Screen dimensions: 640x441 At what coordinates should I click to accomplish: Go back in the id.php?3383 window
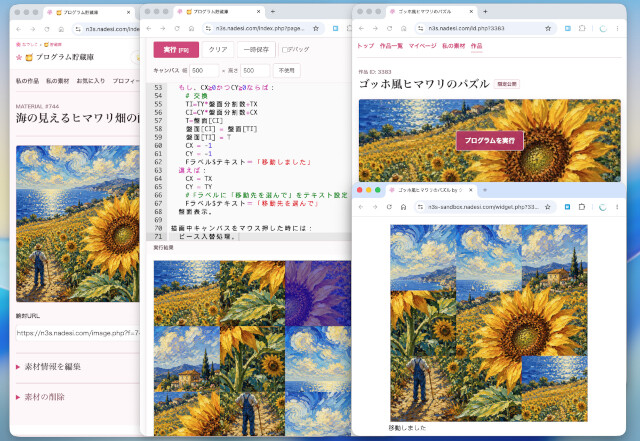click(x=361, y=28)
